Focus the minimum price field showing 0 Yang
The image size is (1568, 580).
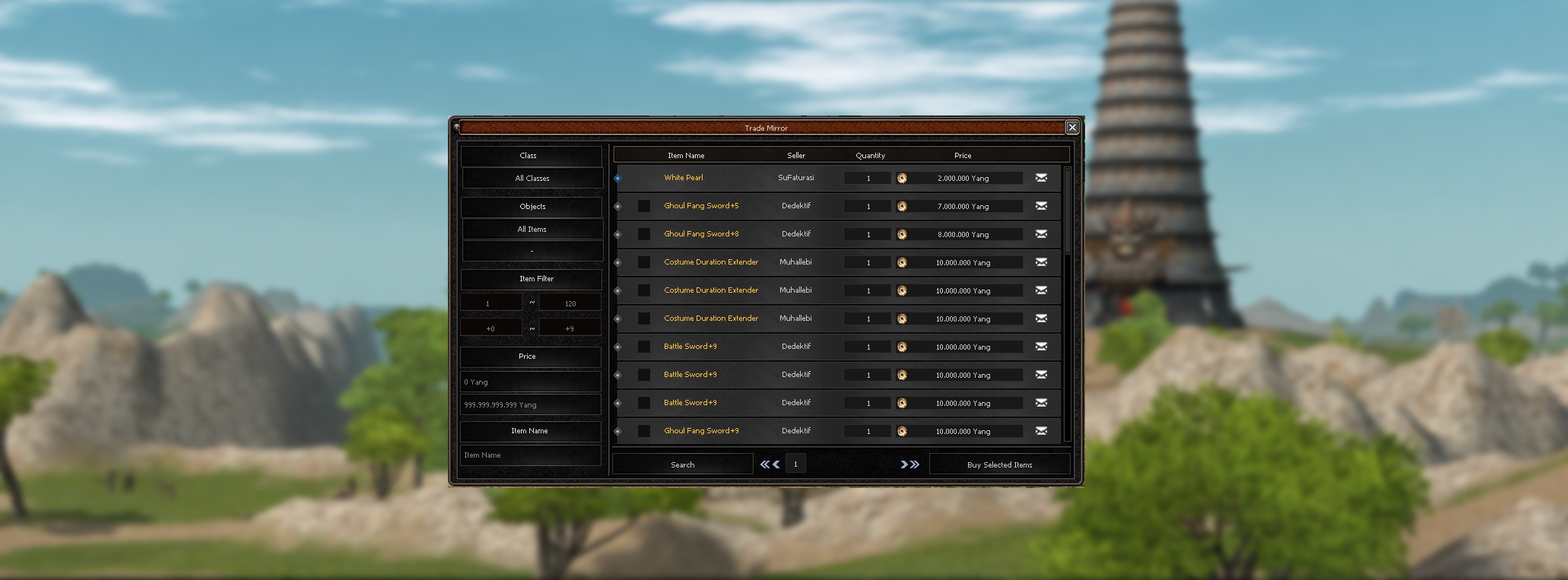pos(530,382)
